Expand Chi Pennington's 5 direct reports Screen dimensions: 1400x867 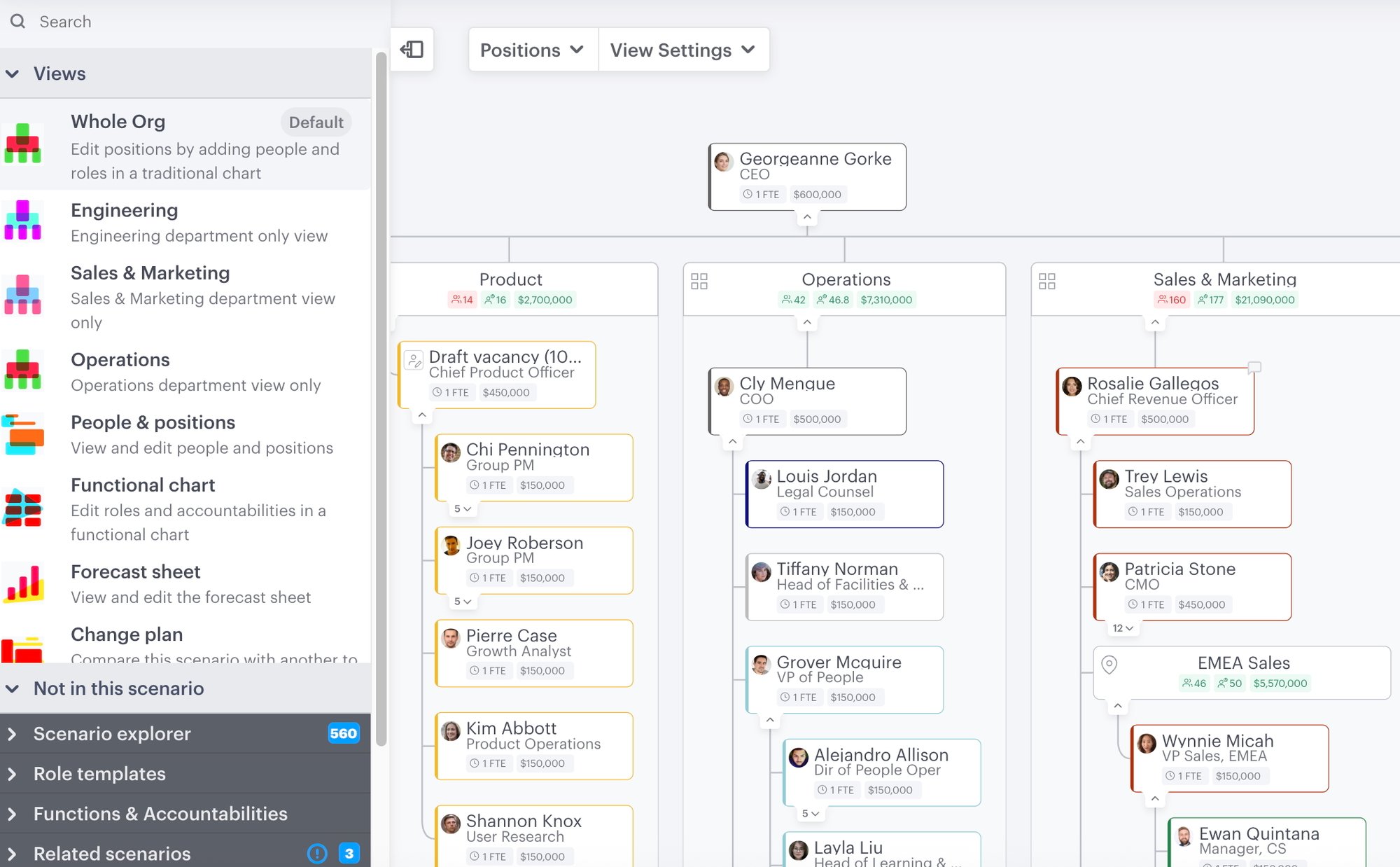coord(462,508)
